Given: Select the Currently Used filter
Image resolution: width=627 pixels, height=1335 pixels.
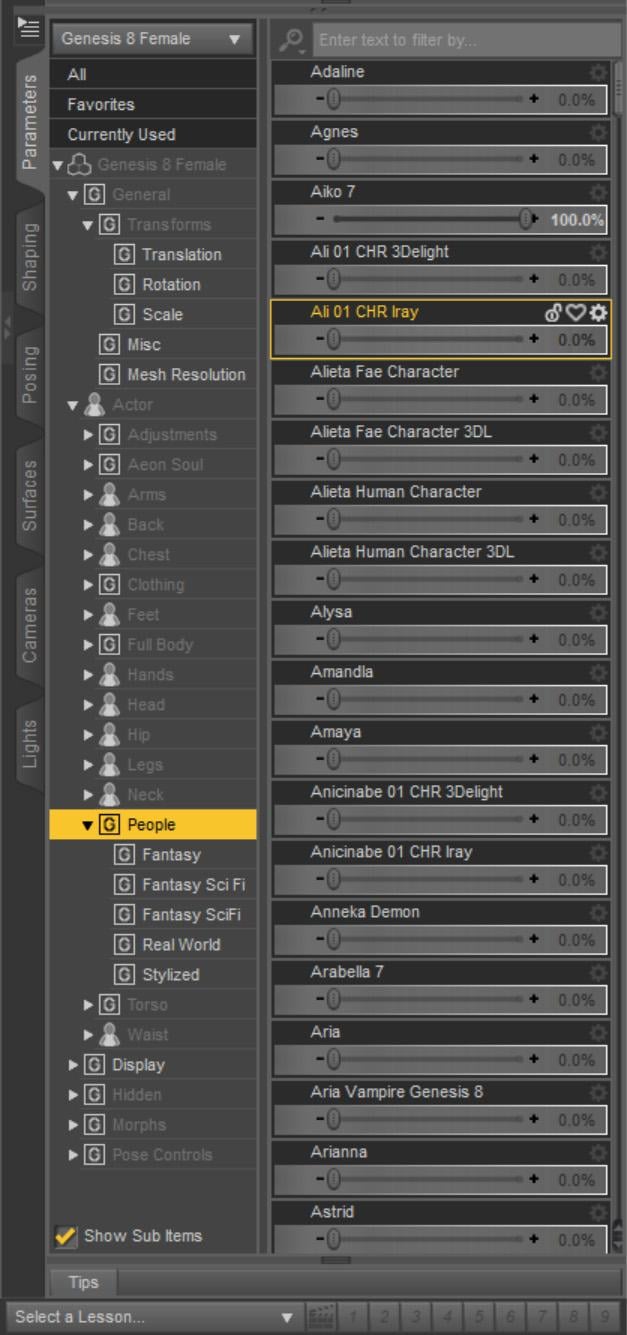Looking at the screenshot, I should (x=153, y=134).
